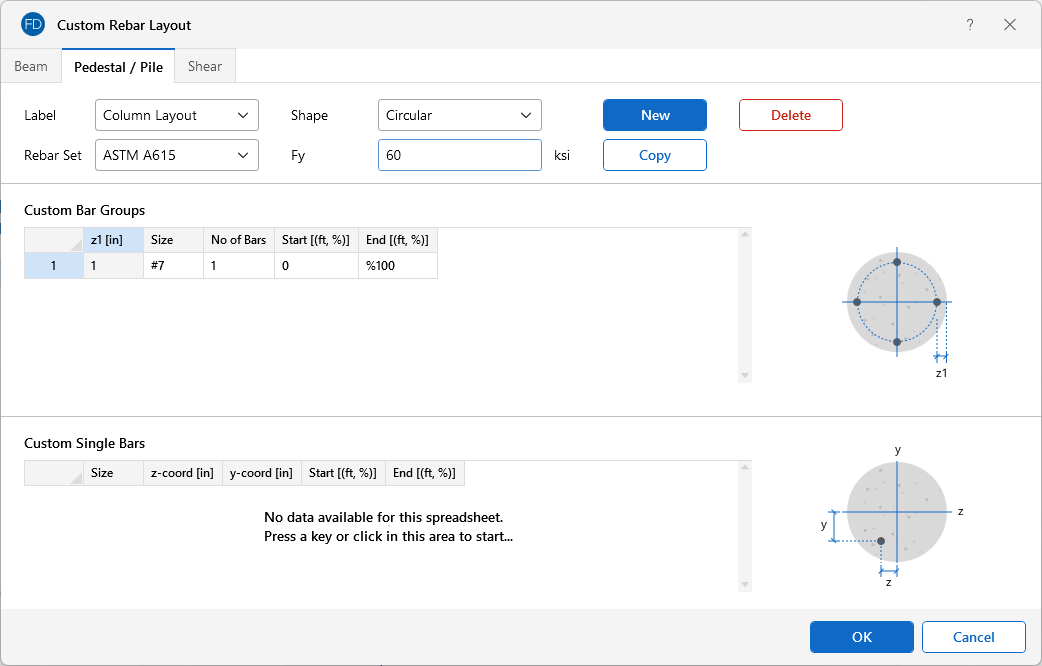
Task: Switch to the Beam tab
Action: pyautogui.click(x=31, y=67)
